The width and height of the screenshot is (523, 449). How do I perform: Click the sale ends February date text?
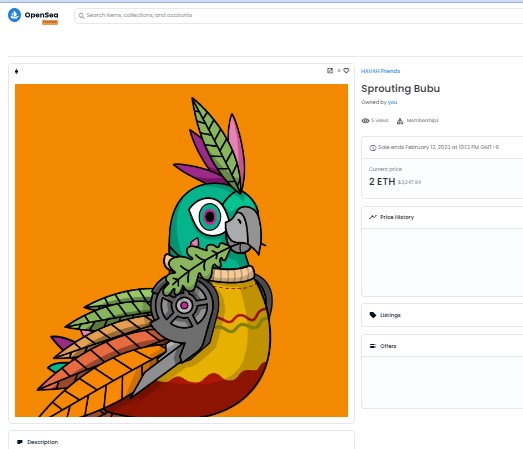(438, 147)
